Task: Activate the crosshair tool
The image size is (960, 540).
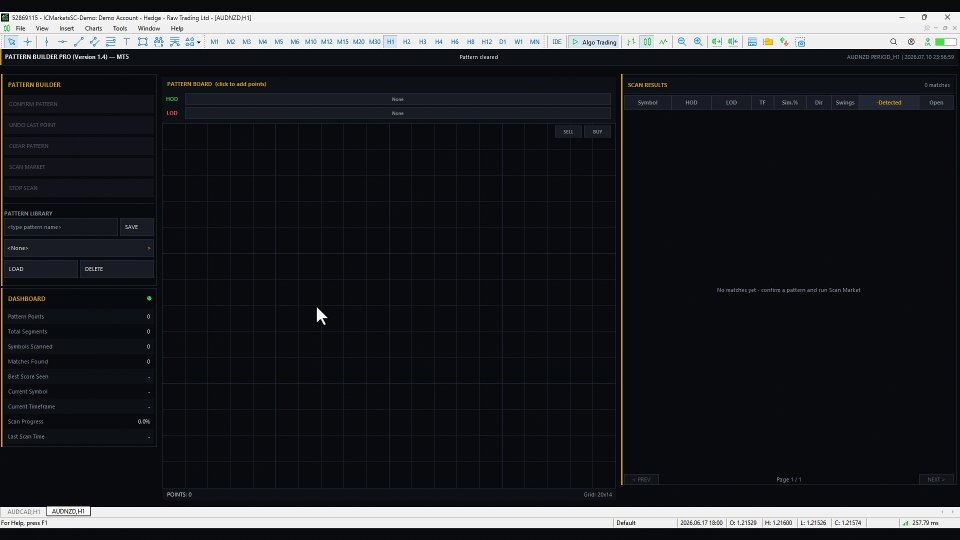Action: click(x=28, y=42)
